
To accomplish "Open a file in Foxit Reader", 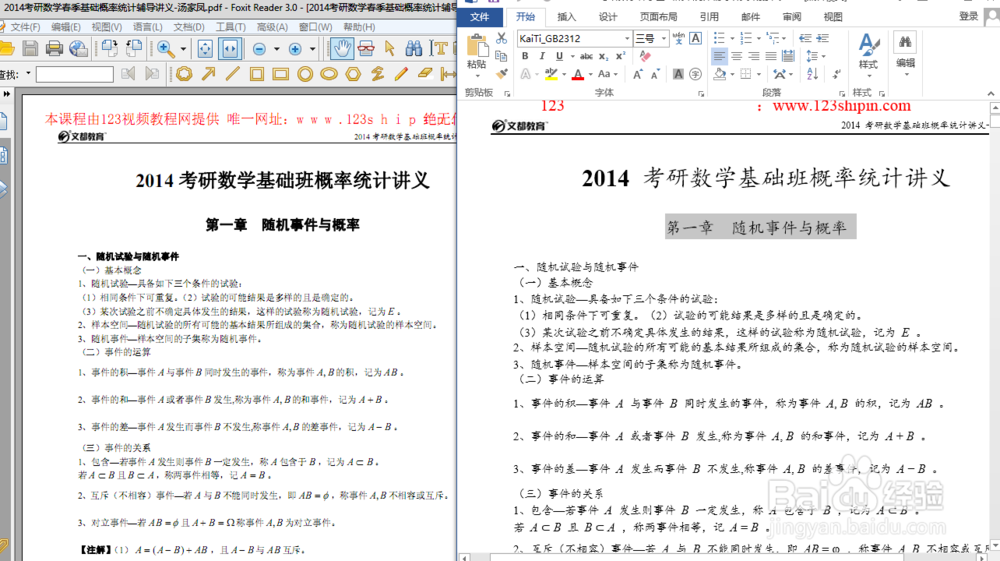I will coord(5,48).
